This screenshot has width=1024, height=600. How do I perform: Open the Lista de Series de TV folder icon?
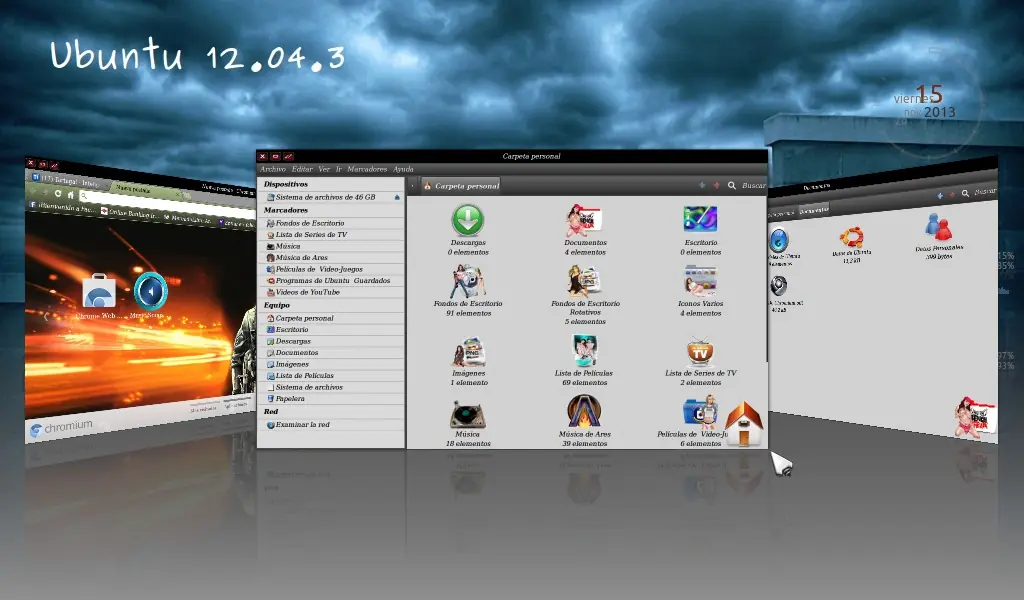pos(700,351)
